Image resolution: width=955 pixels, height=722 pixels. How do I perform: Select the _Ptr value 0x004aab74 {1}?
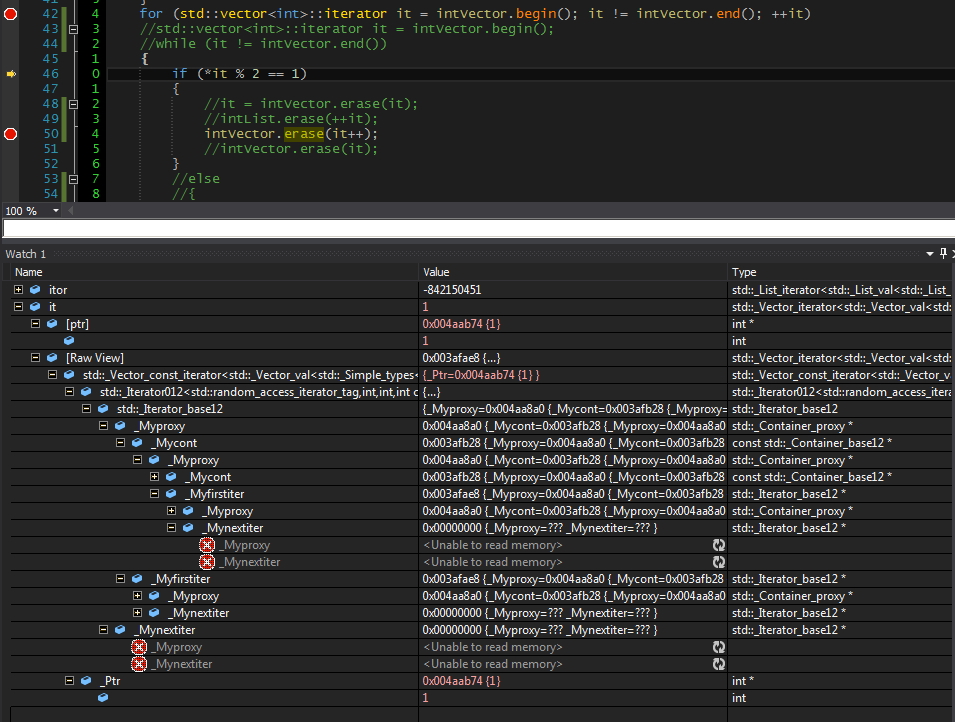[461, 681]
